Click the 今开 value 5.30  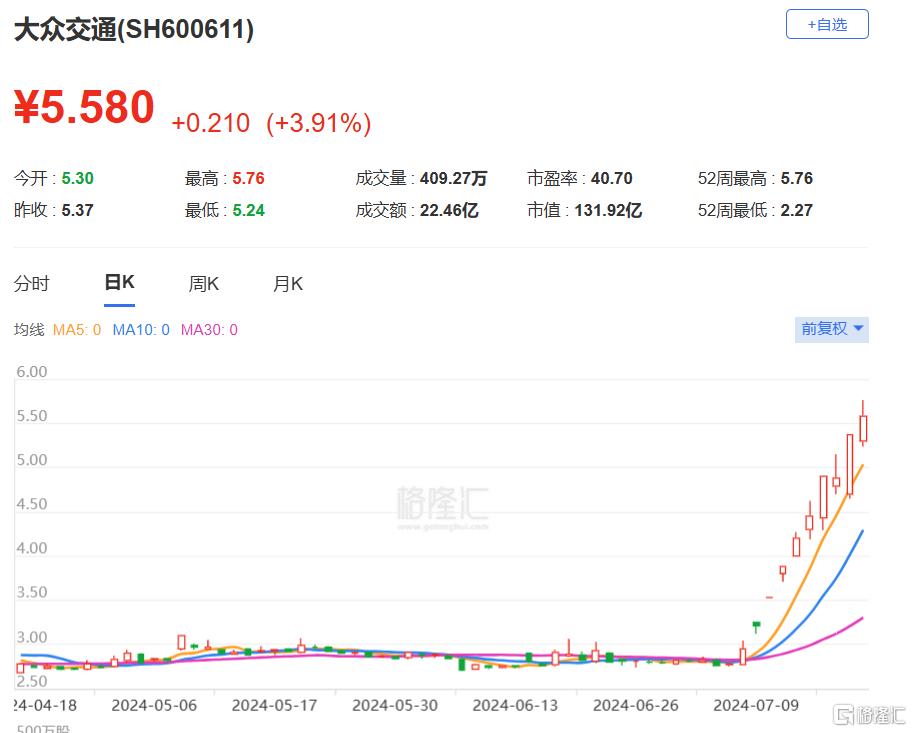[77, 178]
